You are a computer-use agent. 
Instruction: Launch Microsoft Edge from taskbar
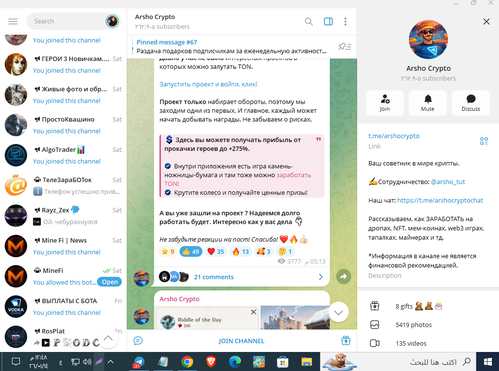click(235, 362)
